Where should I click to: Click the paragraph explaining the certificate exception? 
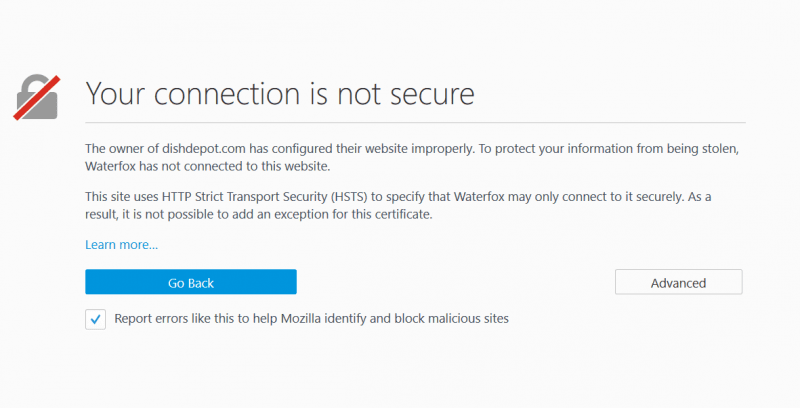(400, 205)
